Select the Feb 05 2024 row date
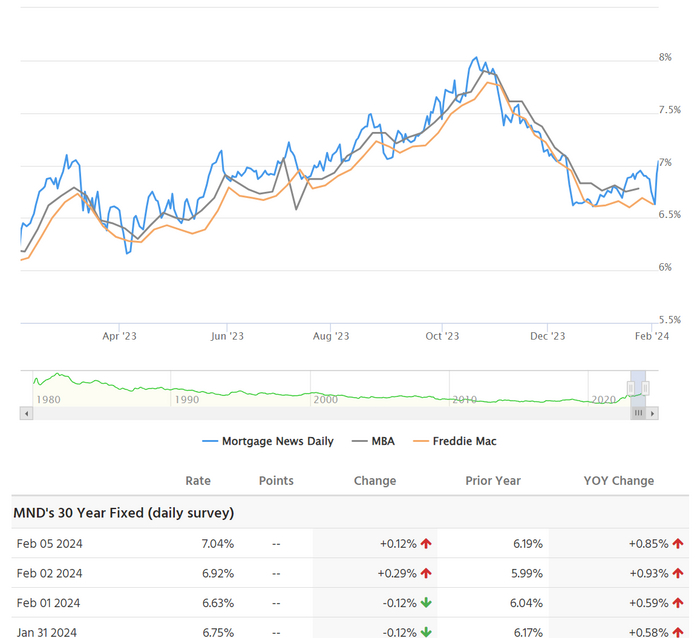 click(48, 544)
